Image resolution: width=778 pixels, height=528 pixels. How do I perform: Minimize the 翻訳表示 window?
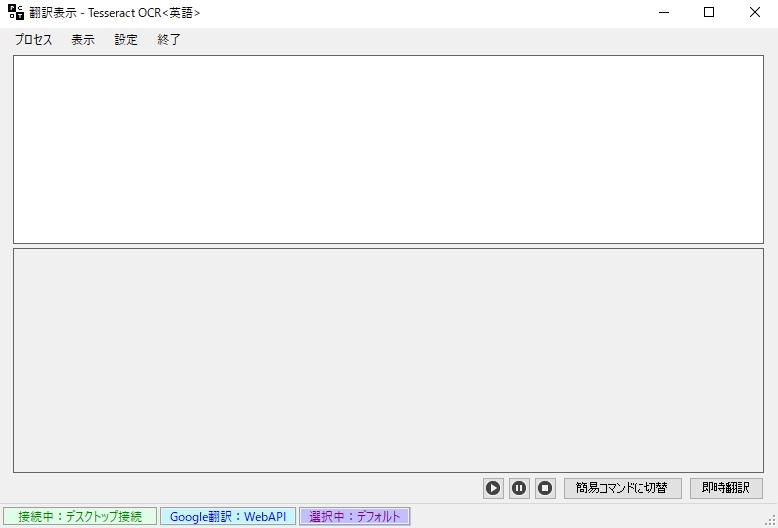click(x=663, y=12)
